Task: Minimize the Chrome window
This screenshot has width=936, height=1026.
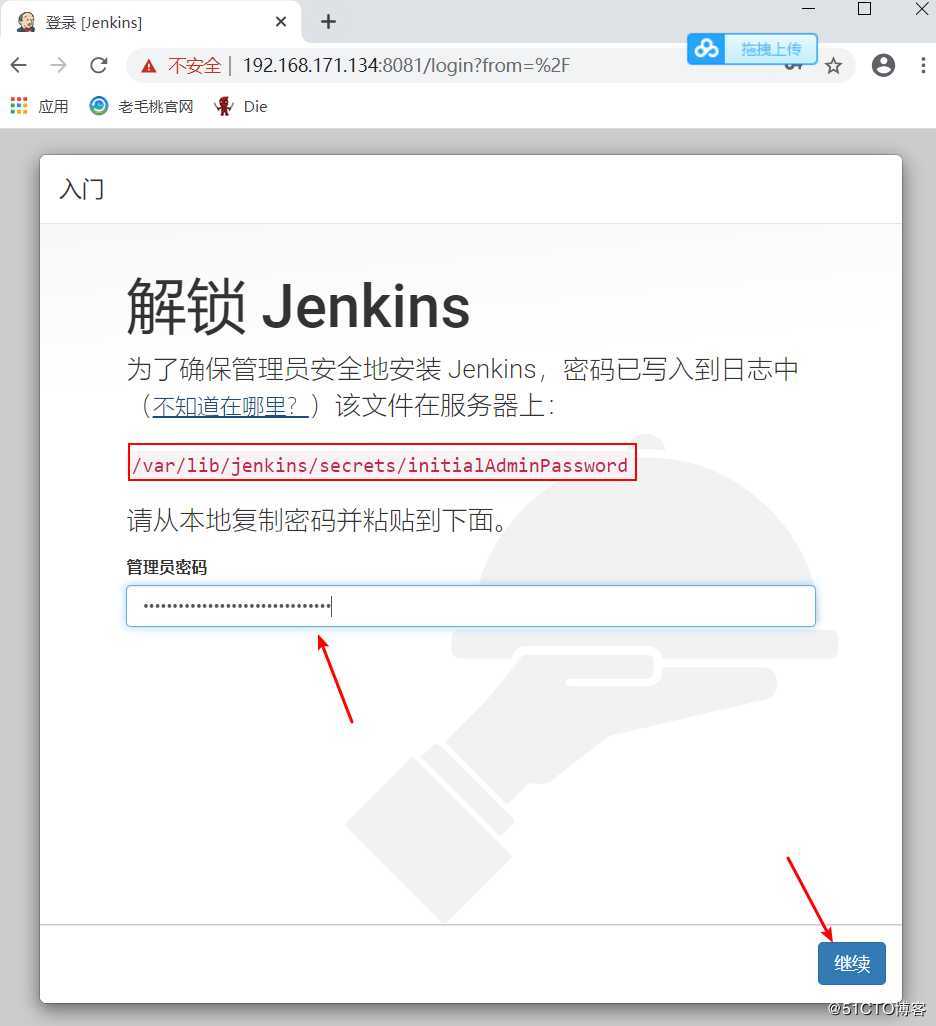Action: point(808,9)
